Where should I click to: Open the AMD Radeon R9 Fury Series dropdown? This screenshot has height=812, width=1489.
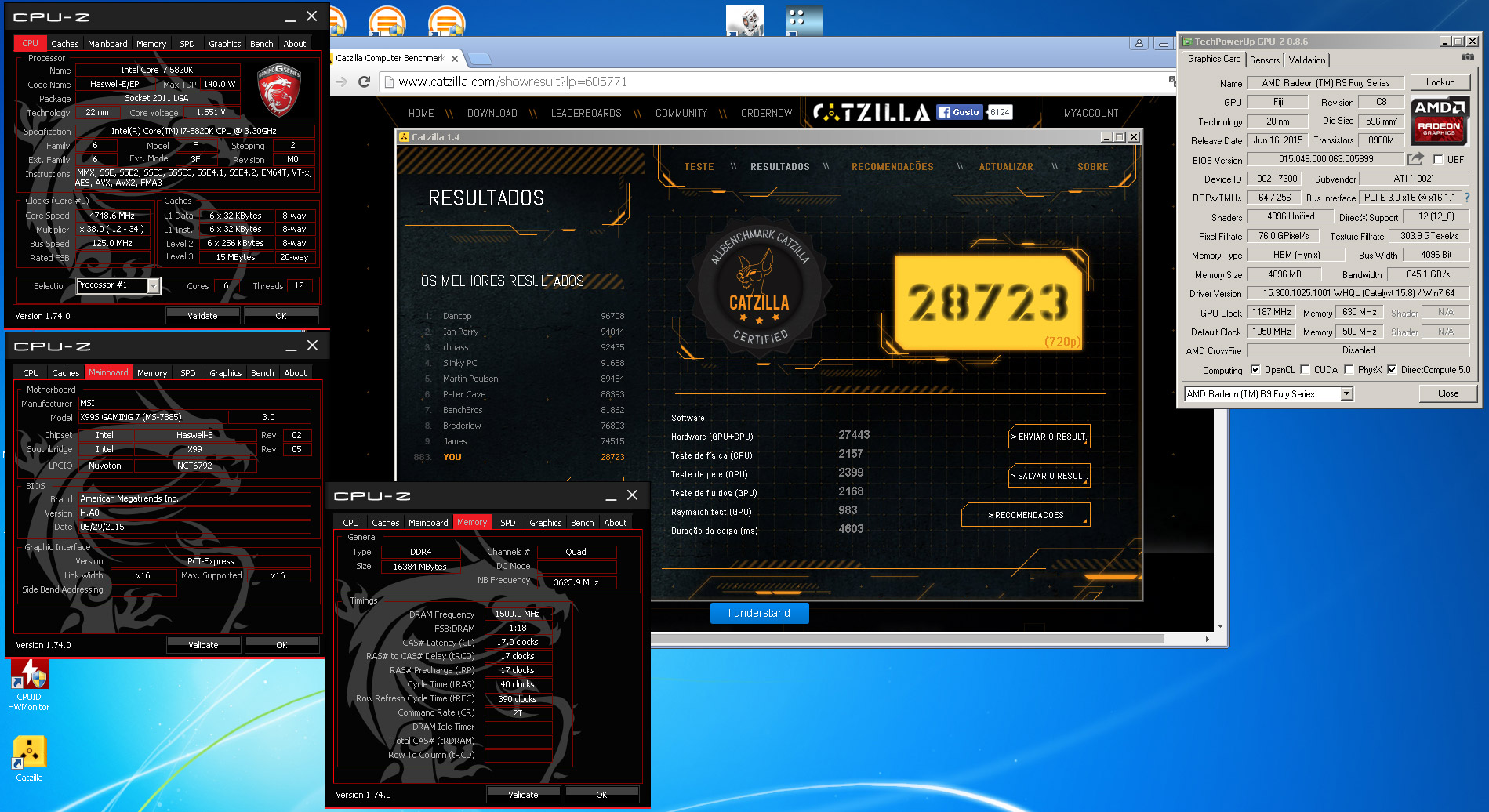tap(1347, 394)
